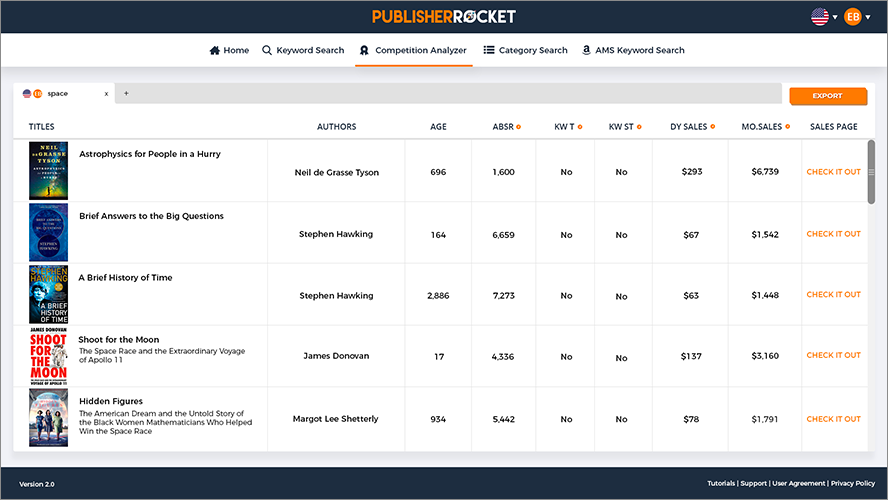888x500 pixels.
Task: Click the Category Search list icon
Action: coord(489,50)
